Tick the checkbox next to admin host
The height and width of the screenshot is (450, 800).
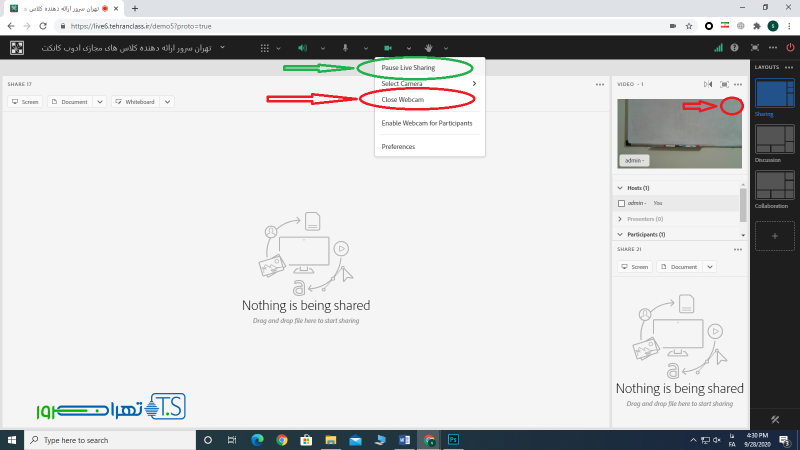click(x=621, y=203)
